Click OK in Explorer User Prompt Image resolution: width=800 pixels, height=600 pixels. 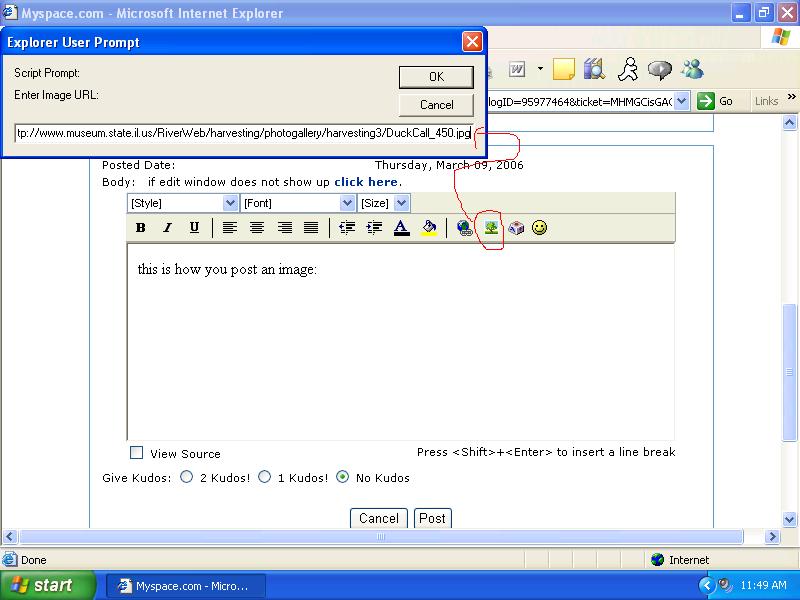click(436, 77)
